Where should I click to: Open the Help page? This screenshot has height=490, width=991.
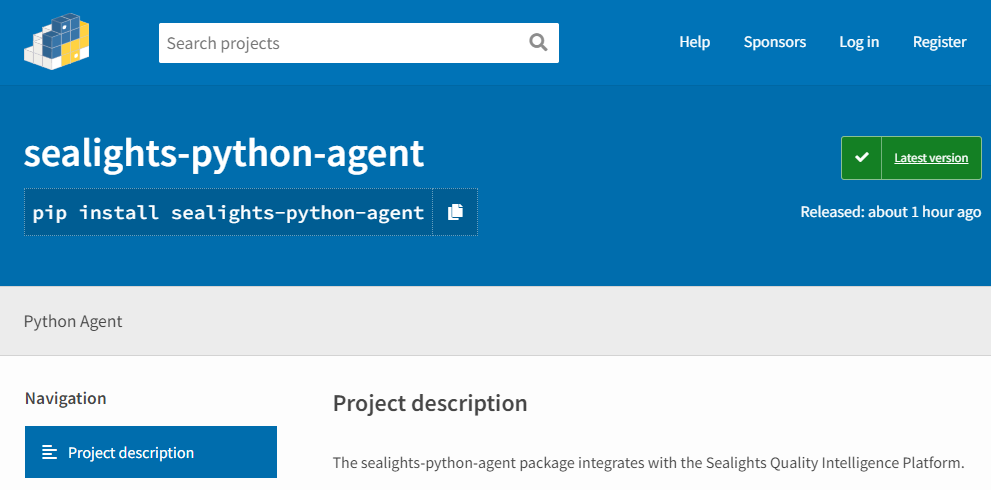694,42
